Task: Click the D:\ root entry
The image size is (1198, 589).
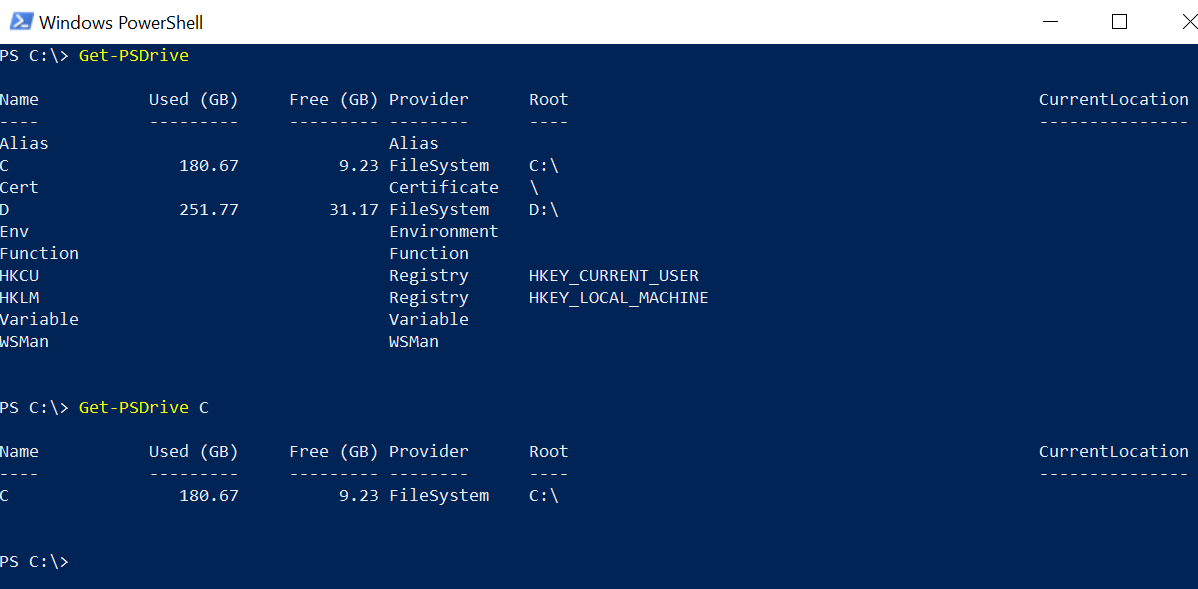Action: coord(544,209)
